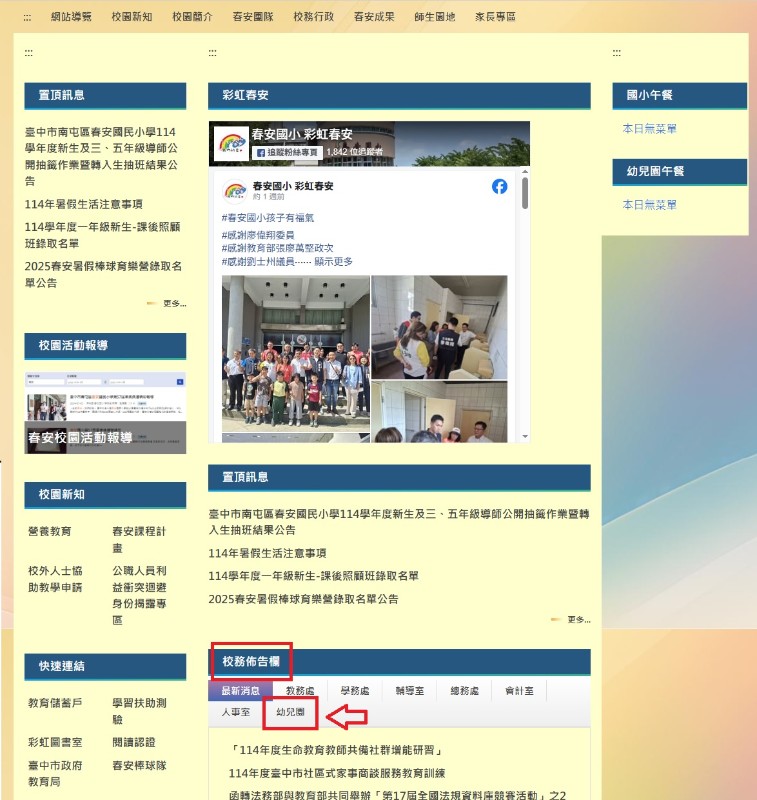Expand the 師生園地 navigation menu
This screenshot has height=800, width=757.
(434, 17)
